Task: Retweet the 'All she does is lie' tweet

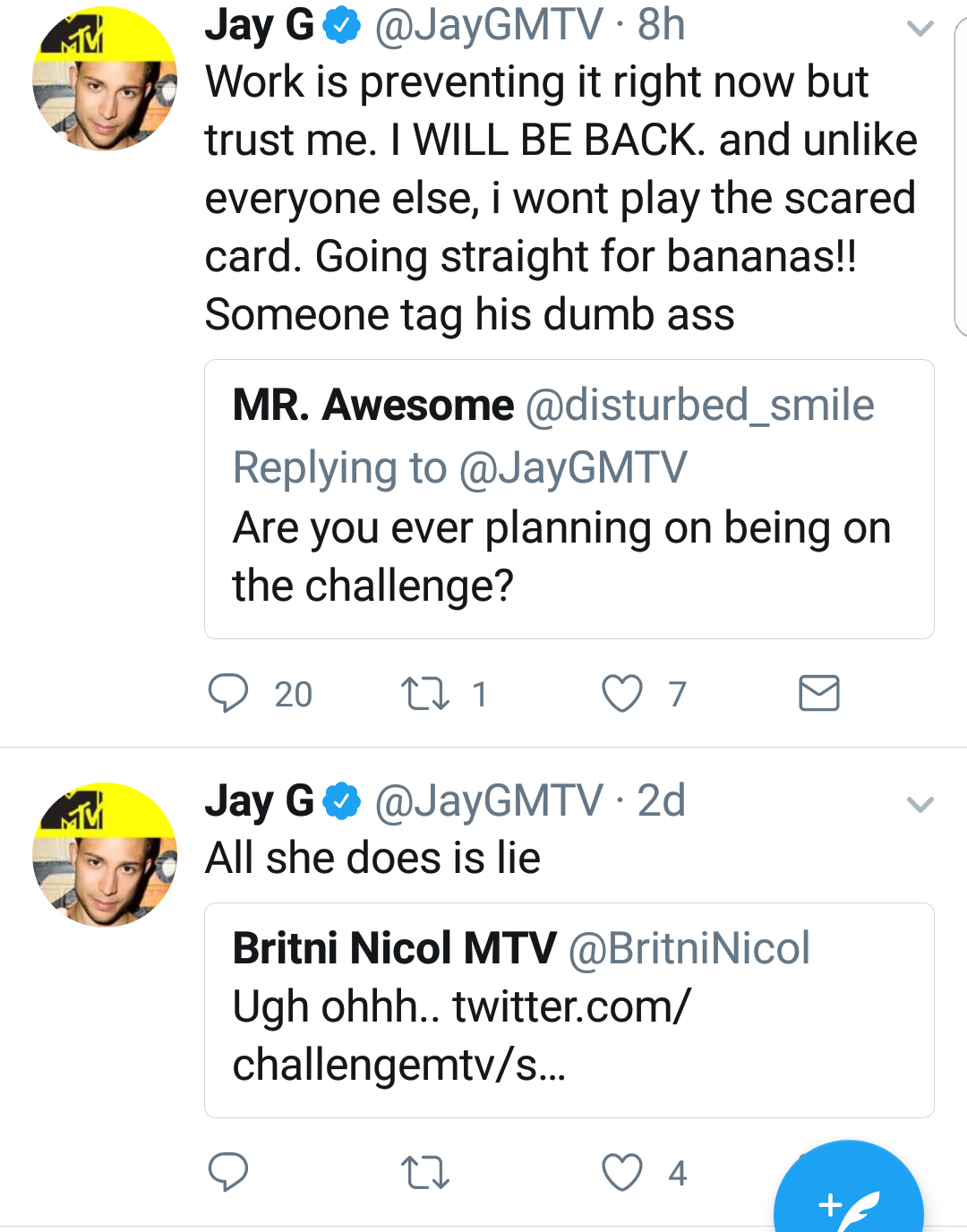Action: (424, 1172)
